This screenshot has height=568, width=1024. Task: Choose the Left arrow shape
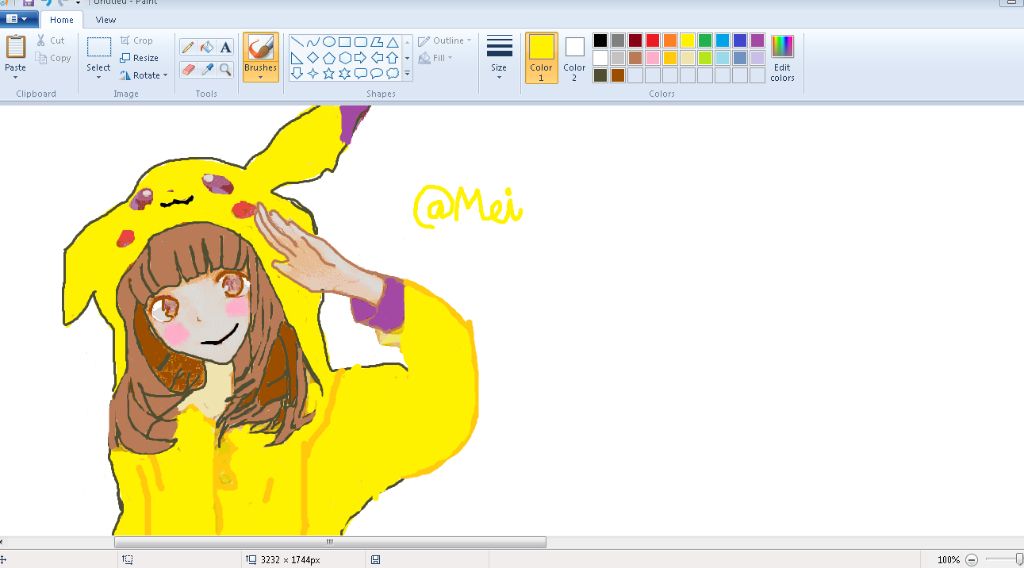pyautogui.click(x=377, y=57)
